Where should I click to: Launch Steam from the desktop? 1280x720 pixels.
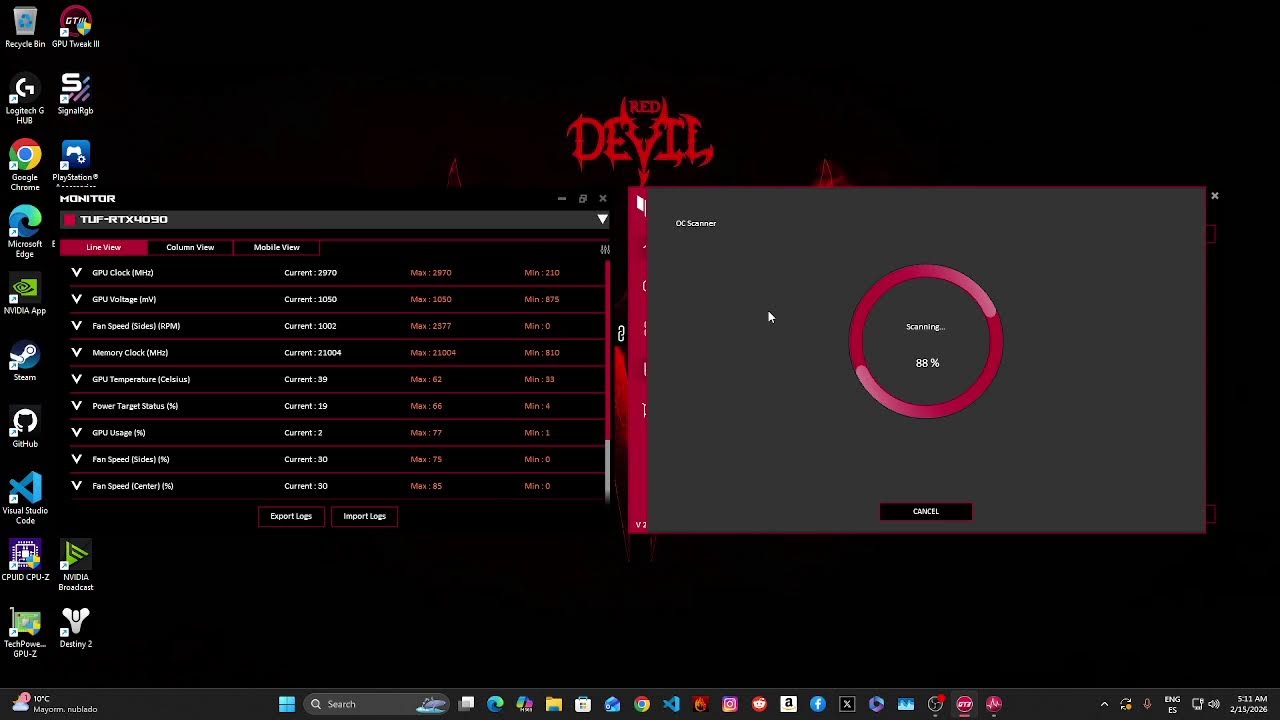(x=25, y=362)
